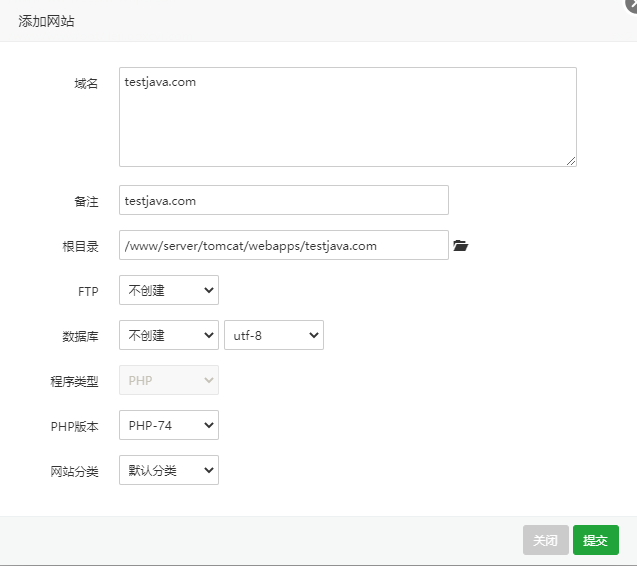Click the 域名 domain text area
Image resolution: width=637 pixels, height=566 pixels.
348,117
